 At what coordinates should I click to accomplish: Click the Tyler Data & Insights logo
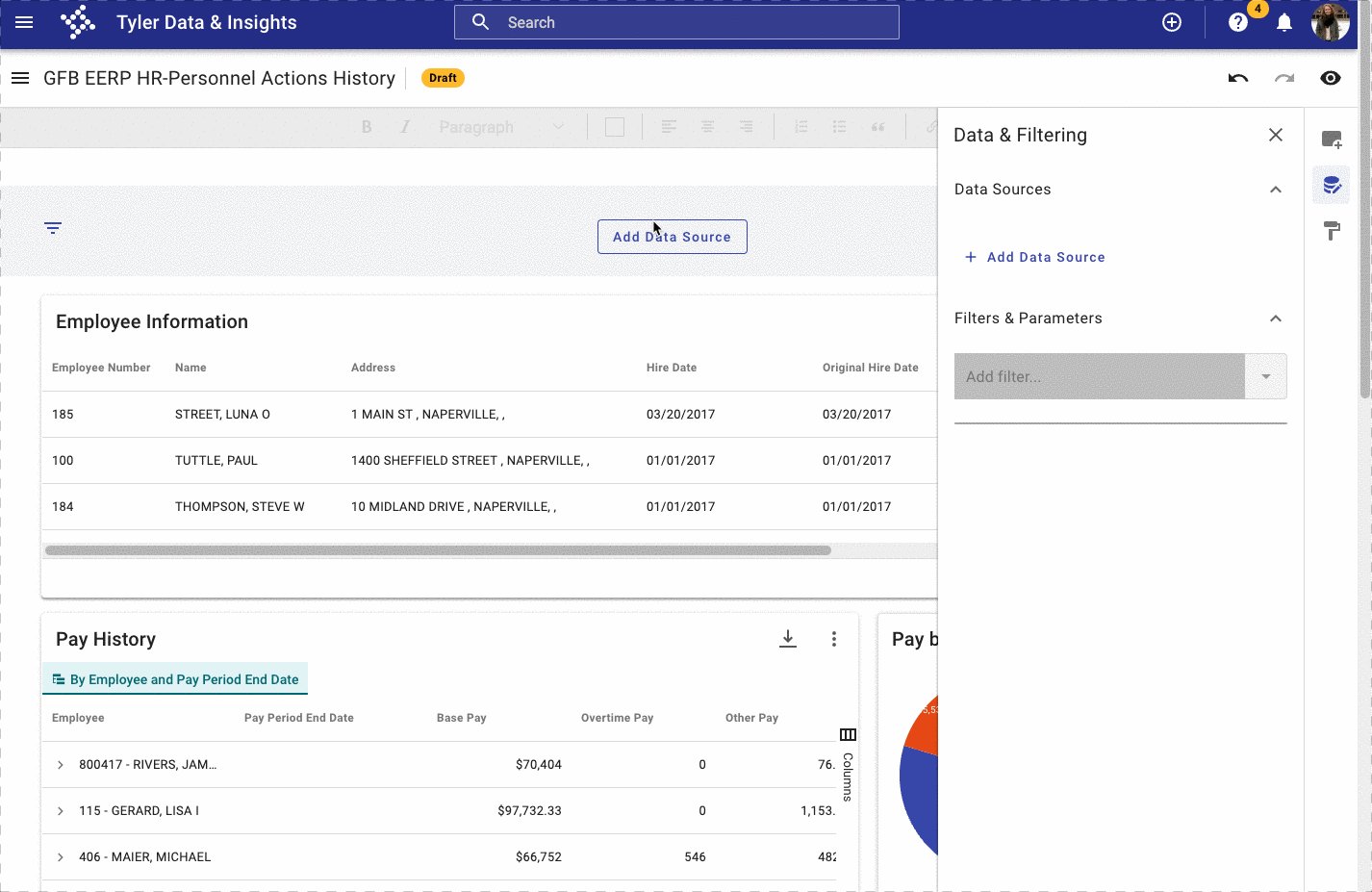point(78,22)
